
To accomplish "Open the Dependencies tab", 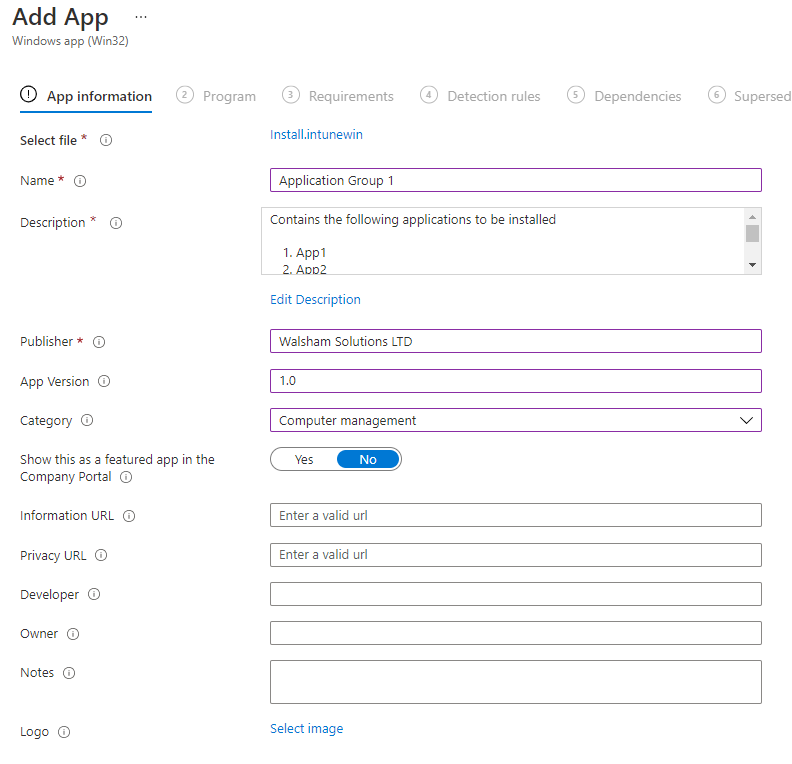I will [624, 96].
